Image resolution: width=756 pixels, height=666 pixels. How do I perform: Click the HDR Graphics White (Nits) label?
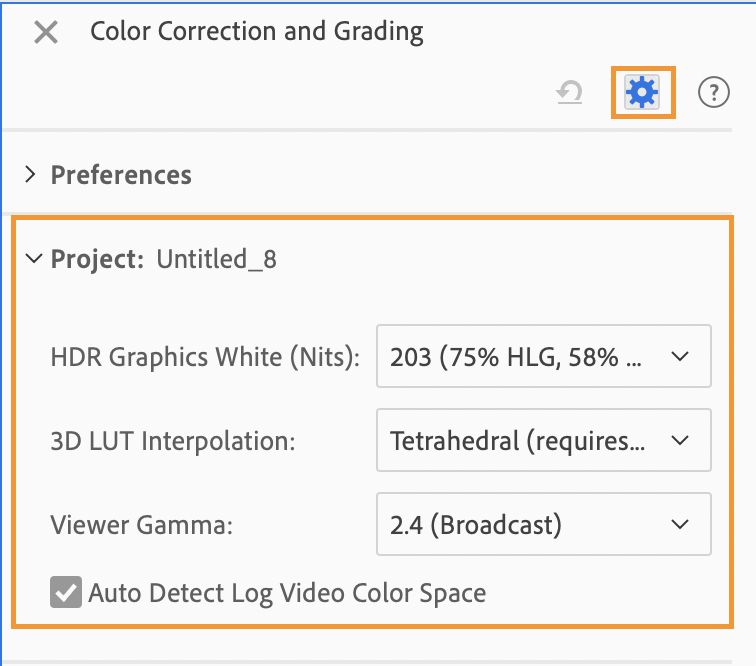coord(205,356)
